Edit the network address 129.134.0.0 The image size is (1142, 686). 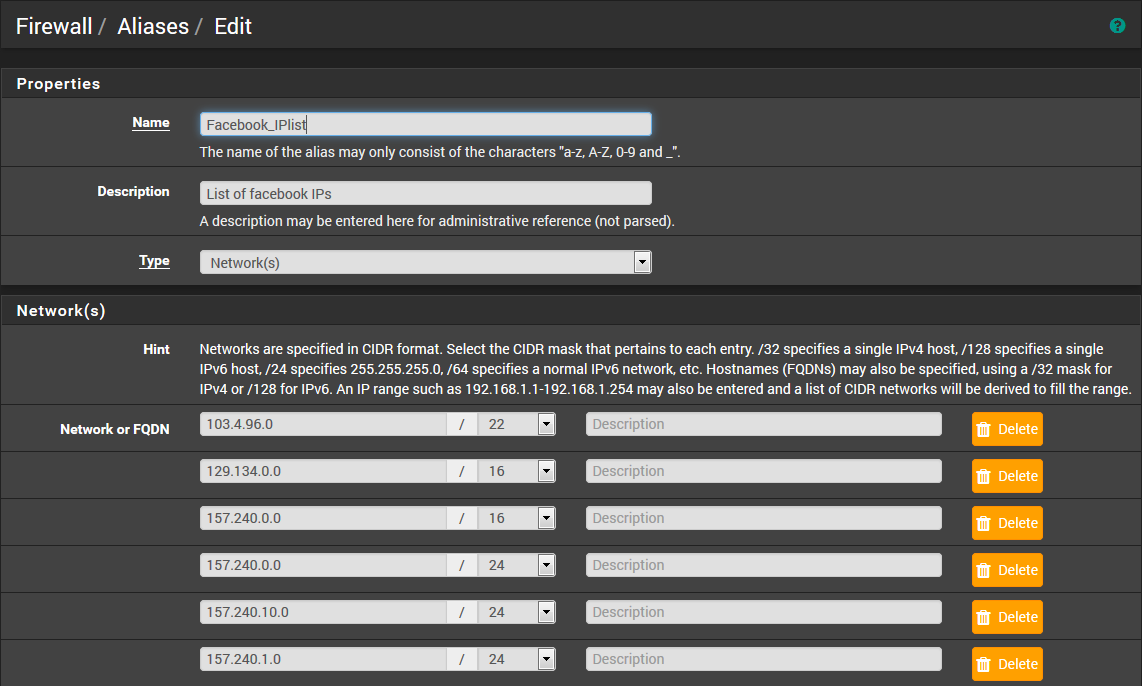[323, 471]
